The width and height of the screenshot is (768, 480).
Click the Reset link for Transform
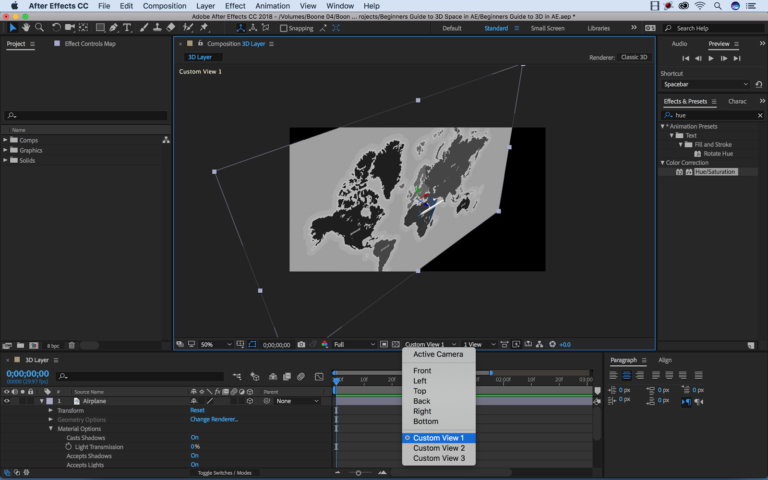(197, 410)
